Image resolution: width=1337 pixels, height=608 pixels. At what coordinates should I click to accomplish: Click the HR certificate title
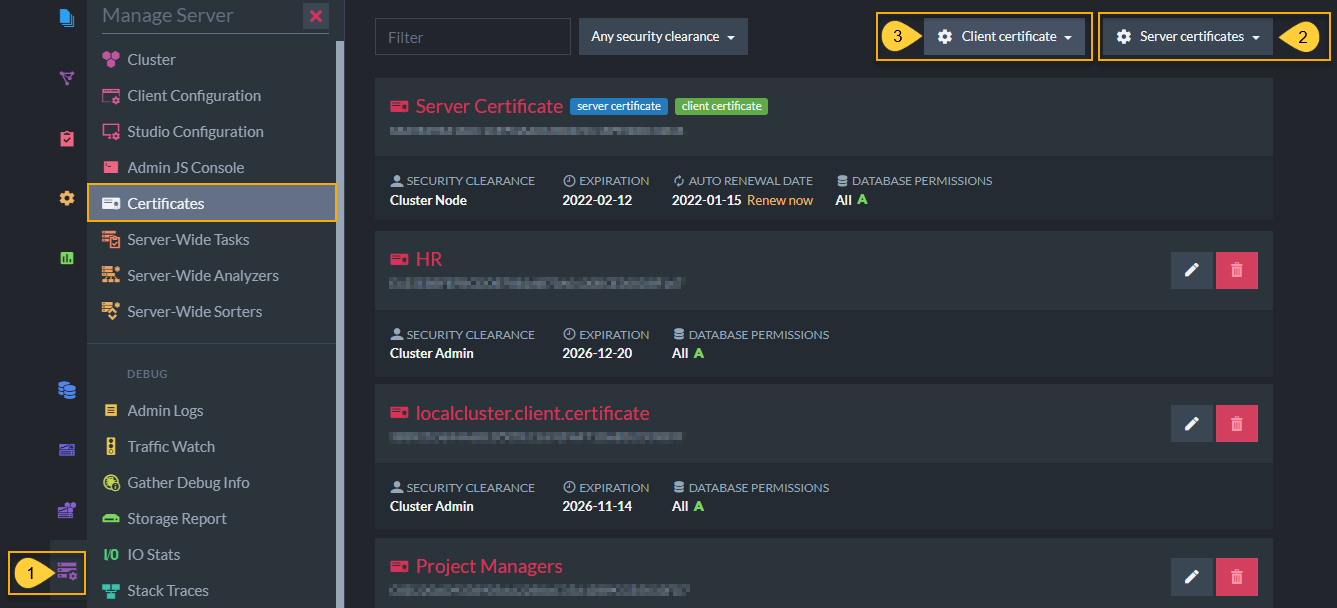tap(429, 259)
